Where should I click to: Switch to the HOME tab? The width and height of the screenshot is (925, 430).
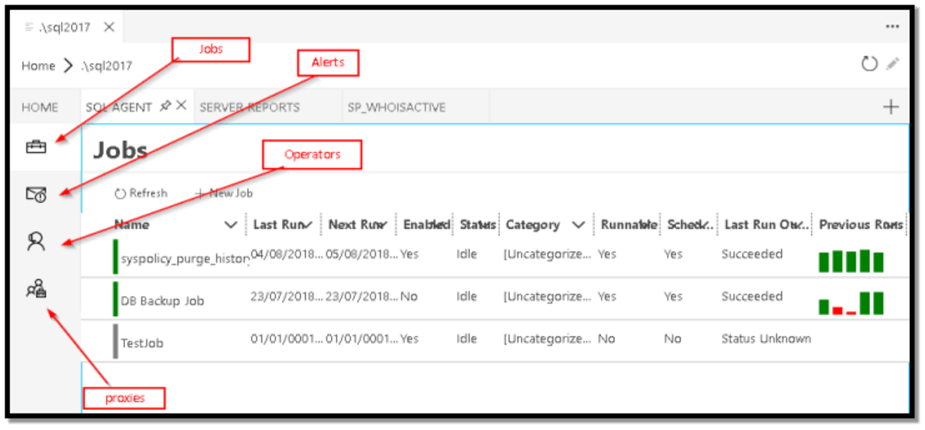(x=40, y=107)
